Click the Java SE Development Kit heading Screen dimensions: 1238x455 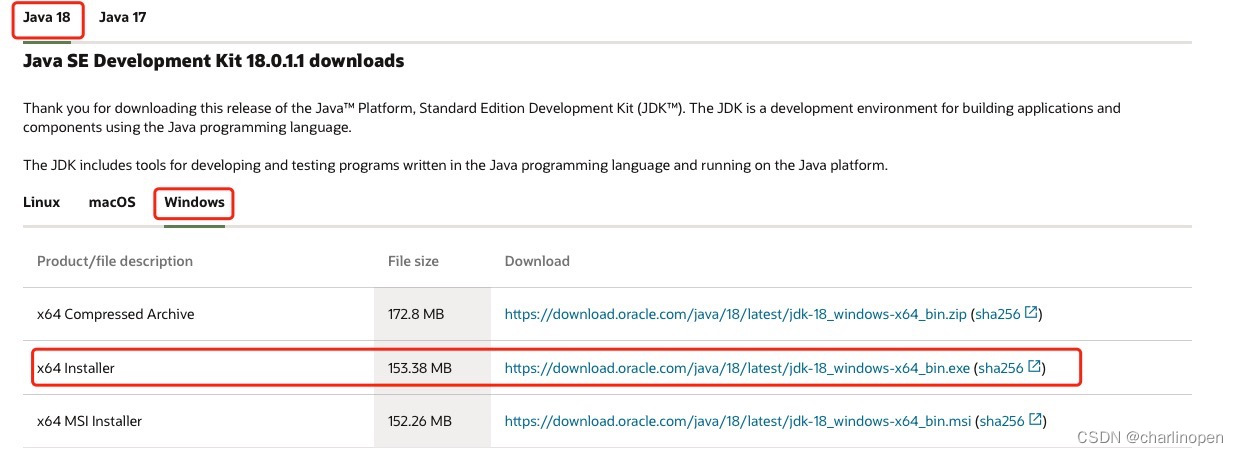(x=213, y=62)
